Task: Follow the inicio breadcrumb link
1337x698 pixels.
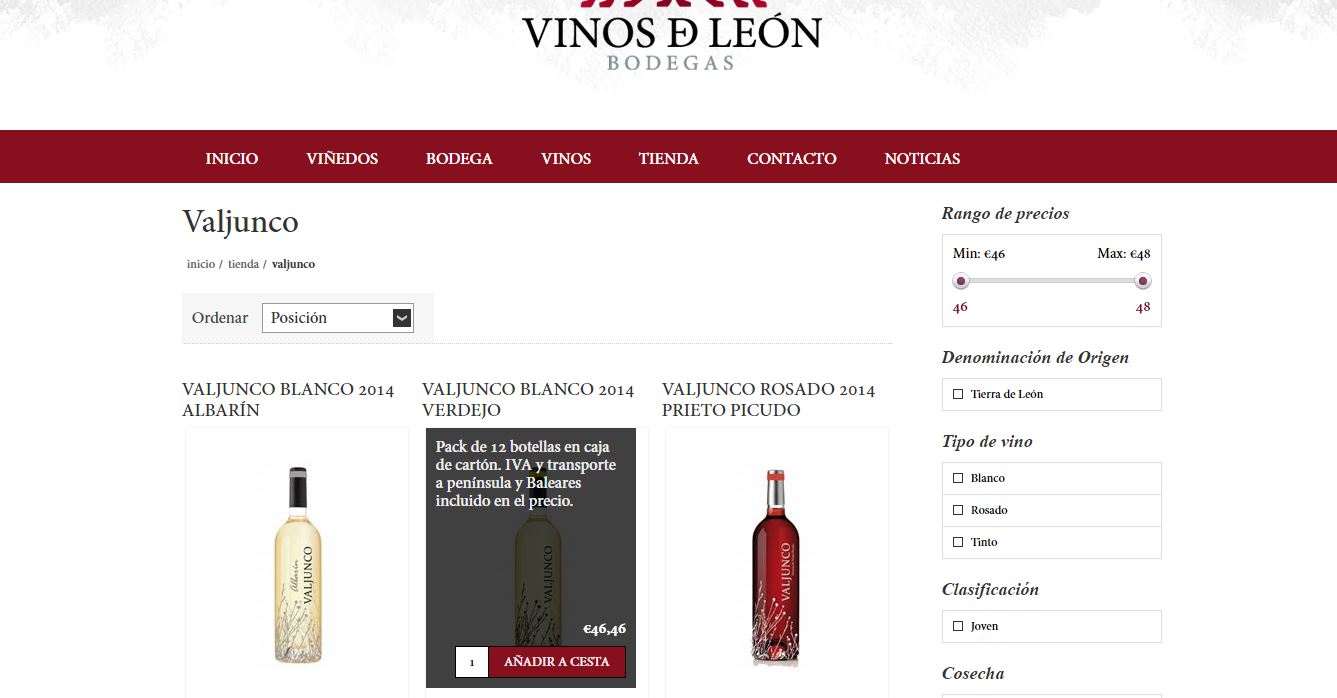Action: tap(201, 264)
